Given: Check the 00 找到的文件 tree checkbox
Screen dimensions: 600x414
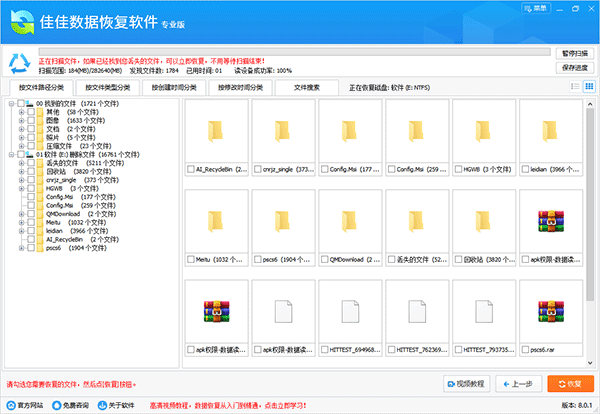Looking at the screenshot, I should [21, 103].
